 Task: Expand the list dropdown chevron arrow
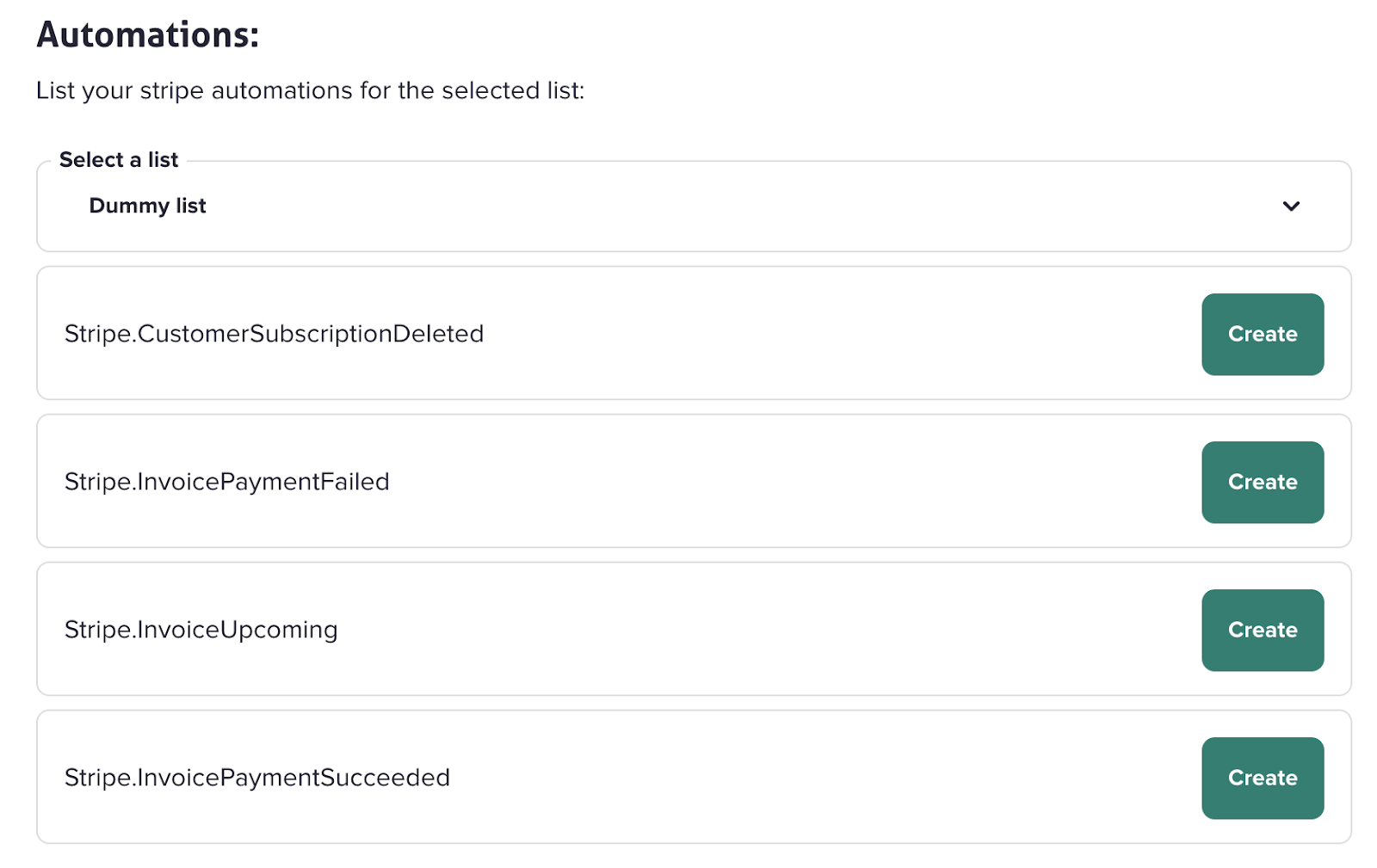pos(1290,206)
